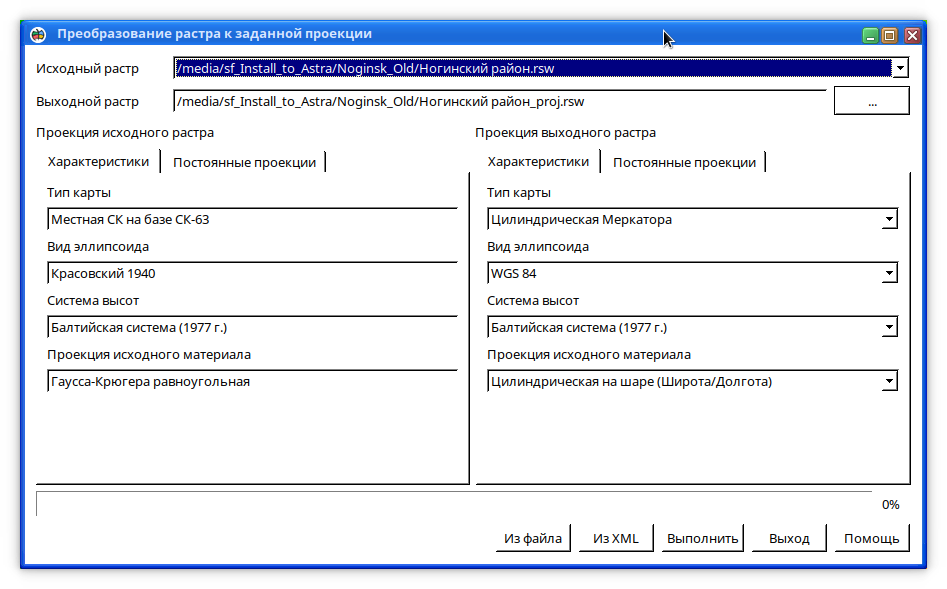Screen dimensions: 947x589
Task: Click the Из файла button
Action: point(533,538)
